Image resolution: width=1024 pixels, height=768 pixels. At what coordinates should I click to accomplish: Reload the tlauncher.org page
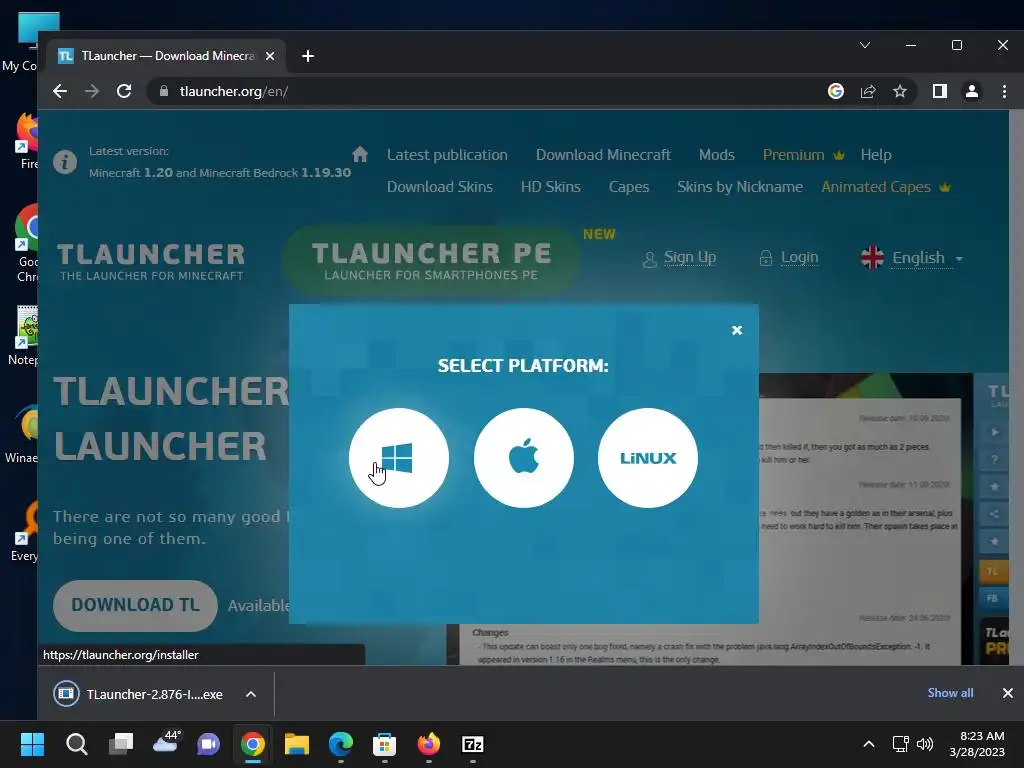tap(124, 91)
